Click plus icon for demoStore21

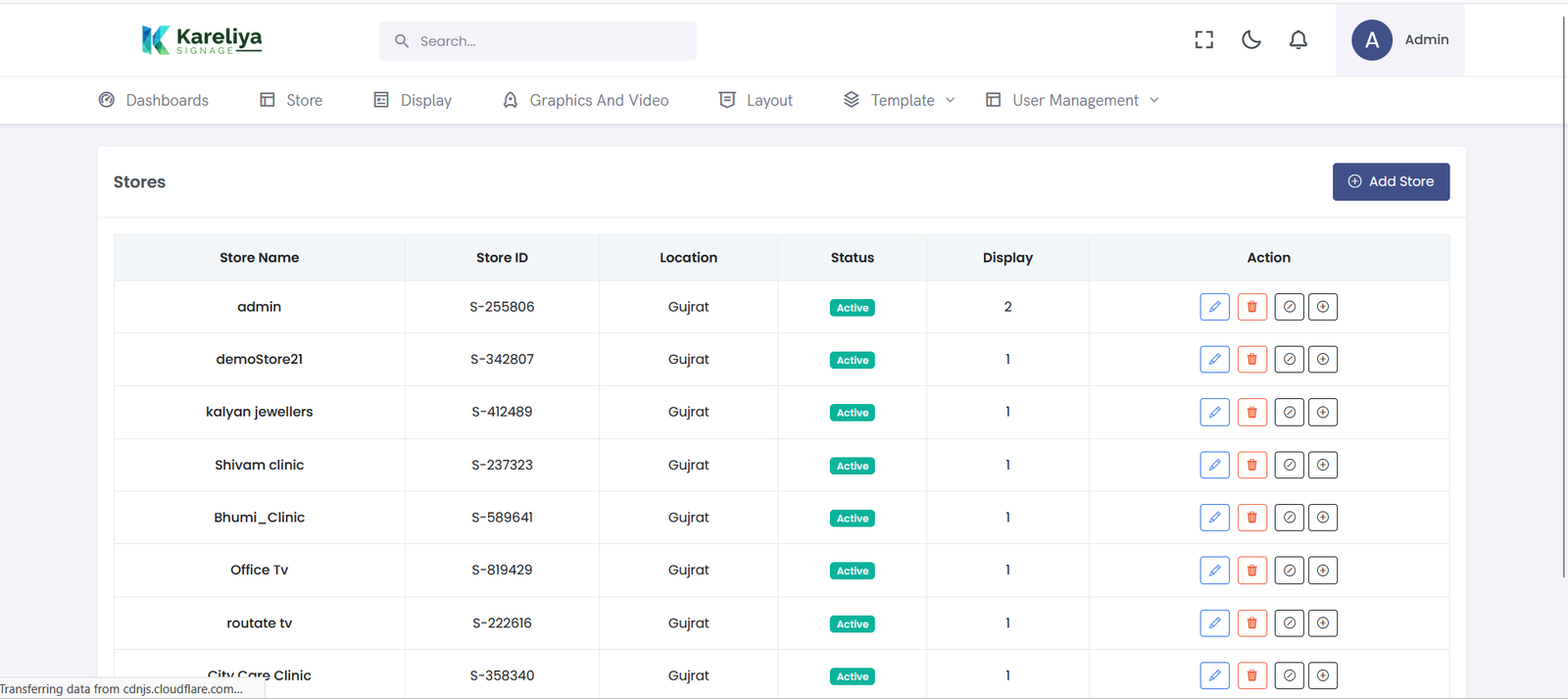point(1323,360)
